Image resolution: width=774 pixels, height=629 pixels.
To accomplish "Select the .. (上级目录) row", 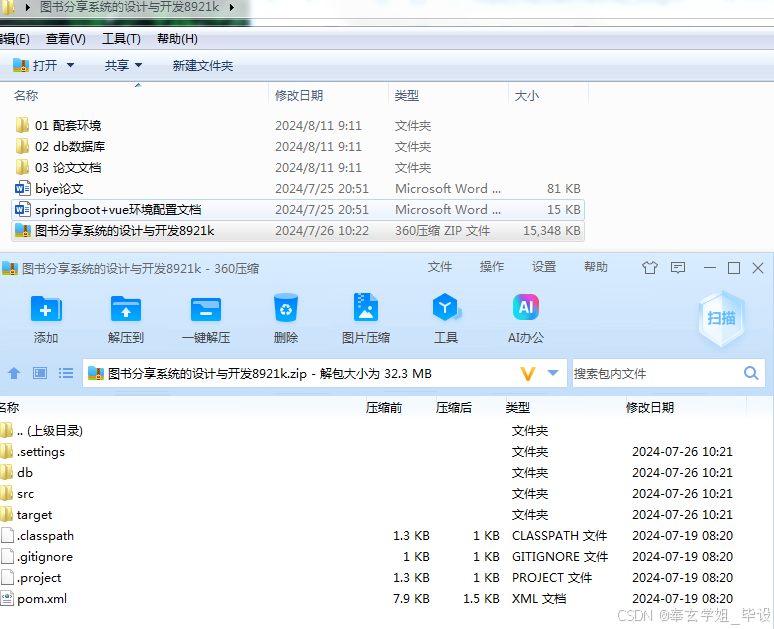I will click(x=375, y=431).
